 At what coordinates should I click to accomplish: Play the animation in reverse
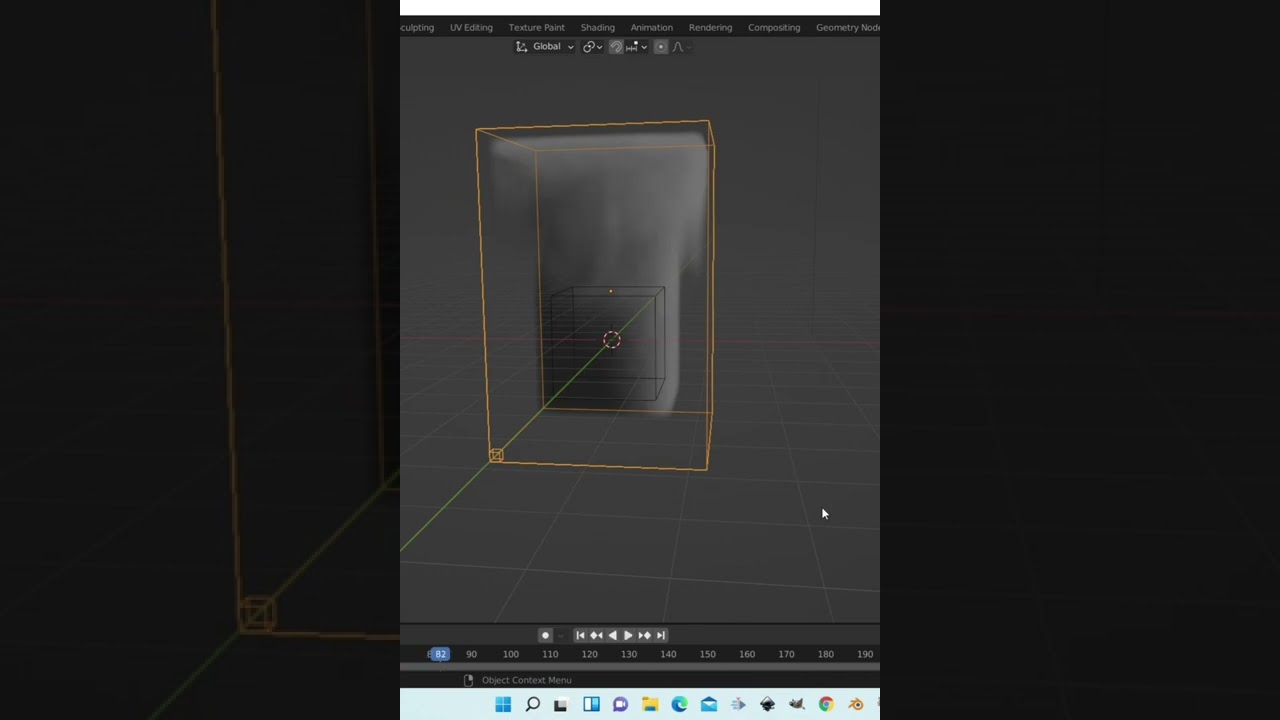coord(612,635)
